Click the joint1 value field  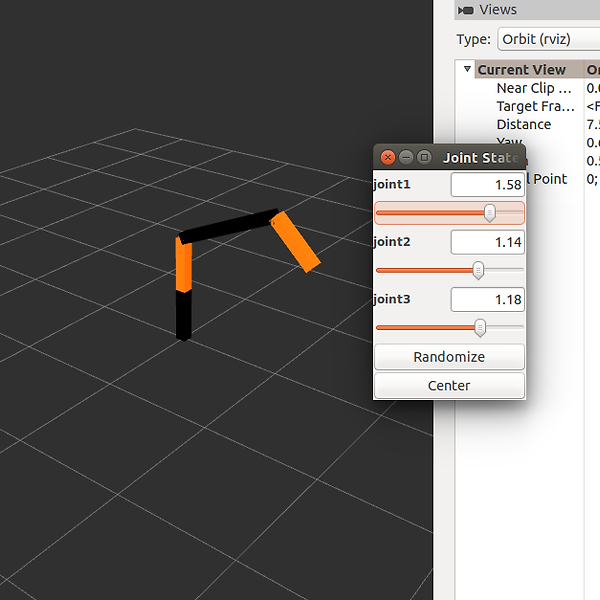[x=487, y=185]
